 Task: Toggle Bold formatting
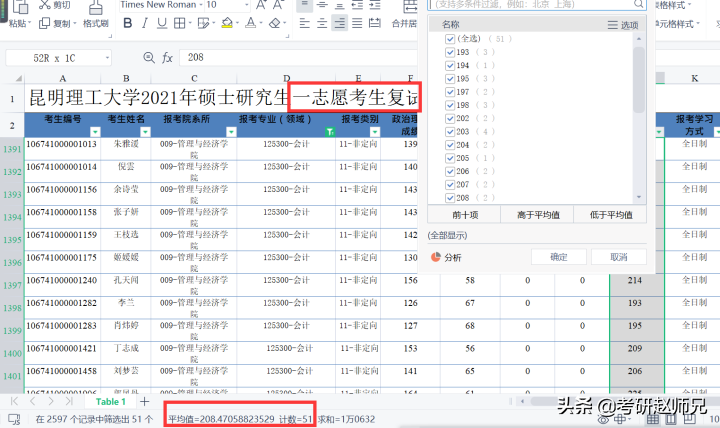(128, 23)
